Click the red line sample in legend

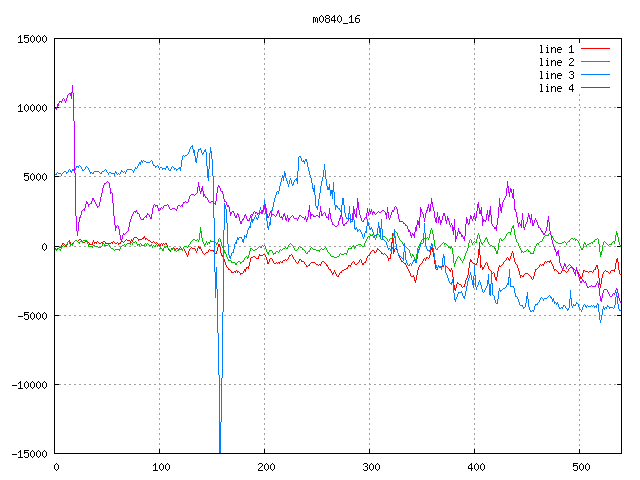[595, 49]
